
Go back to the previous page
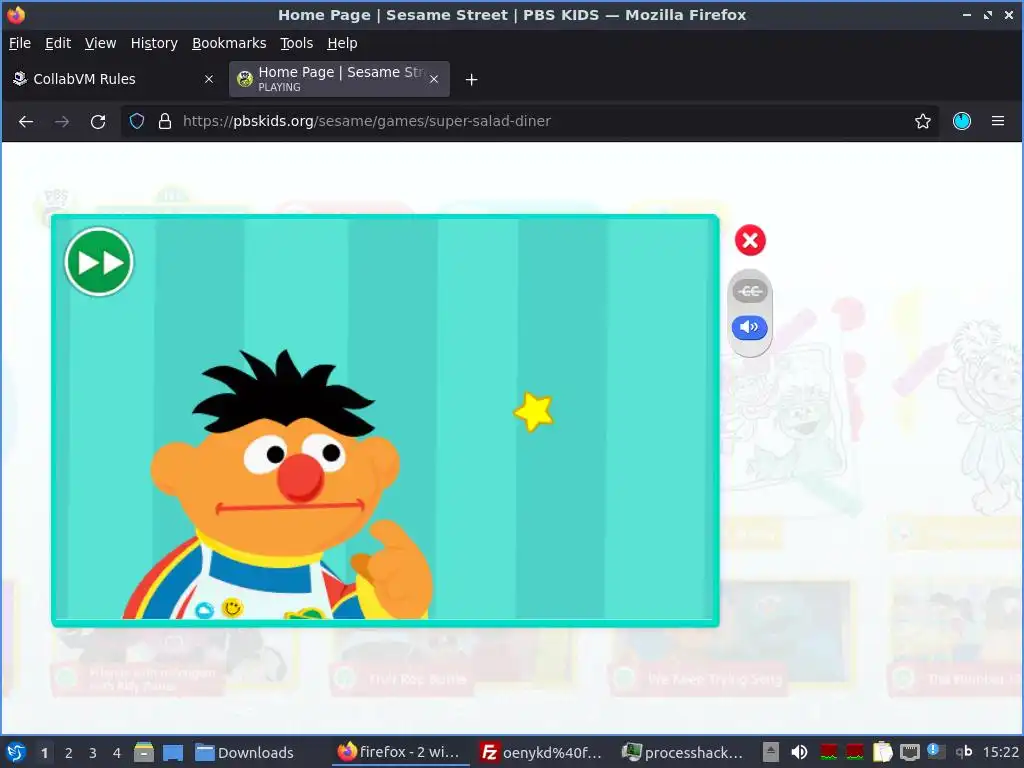point(26,121)
